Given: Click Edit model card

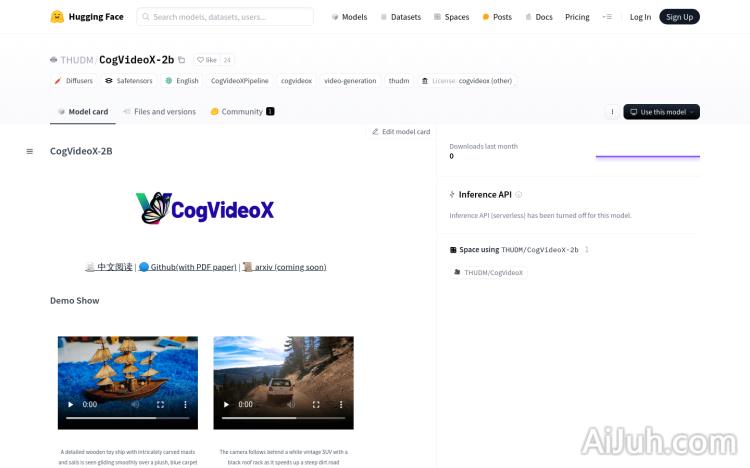Looking at the screenshot, I should pos(401,132).
